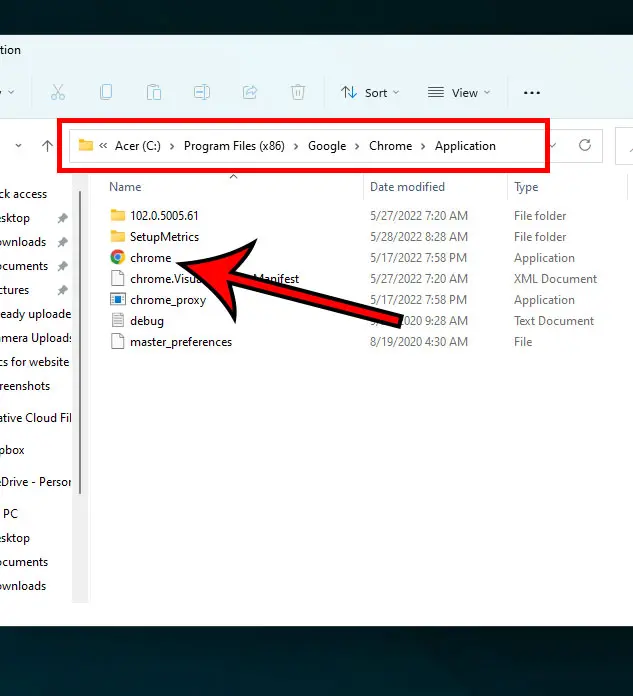Screen dimensions: 633x696
Task: Expand the address bar history chevron
Action: click(555, 145)
